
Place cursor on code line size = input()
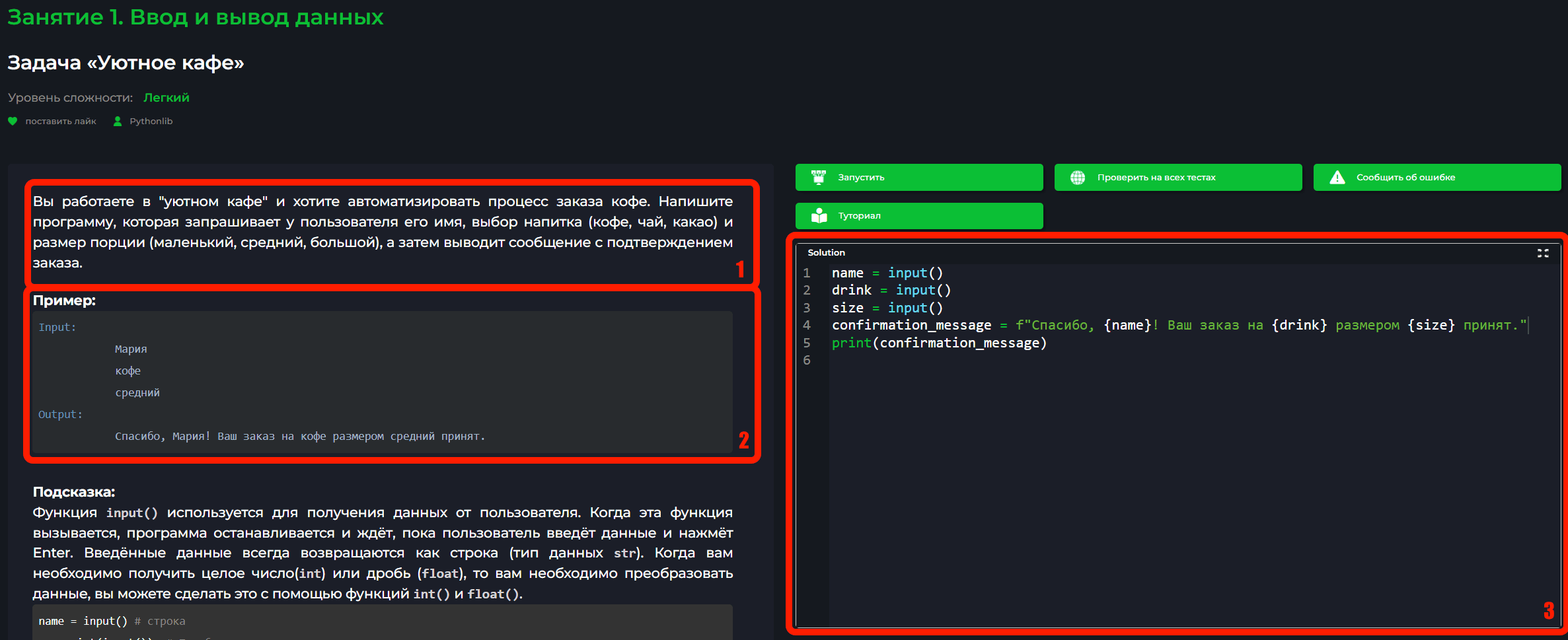887,308
